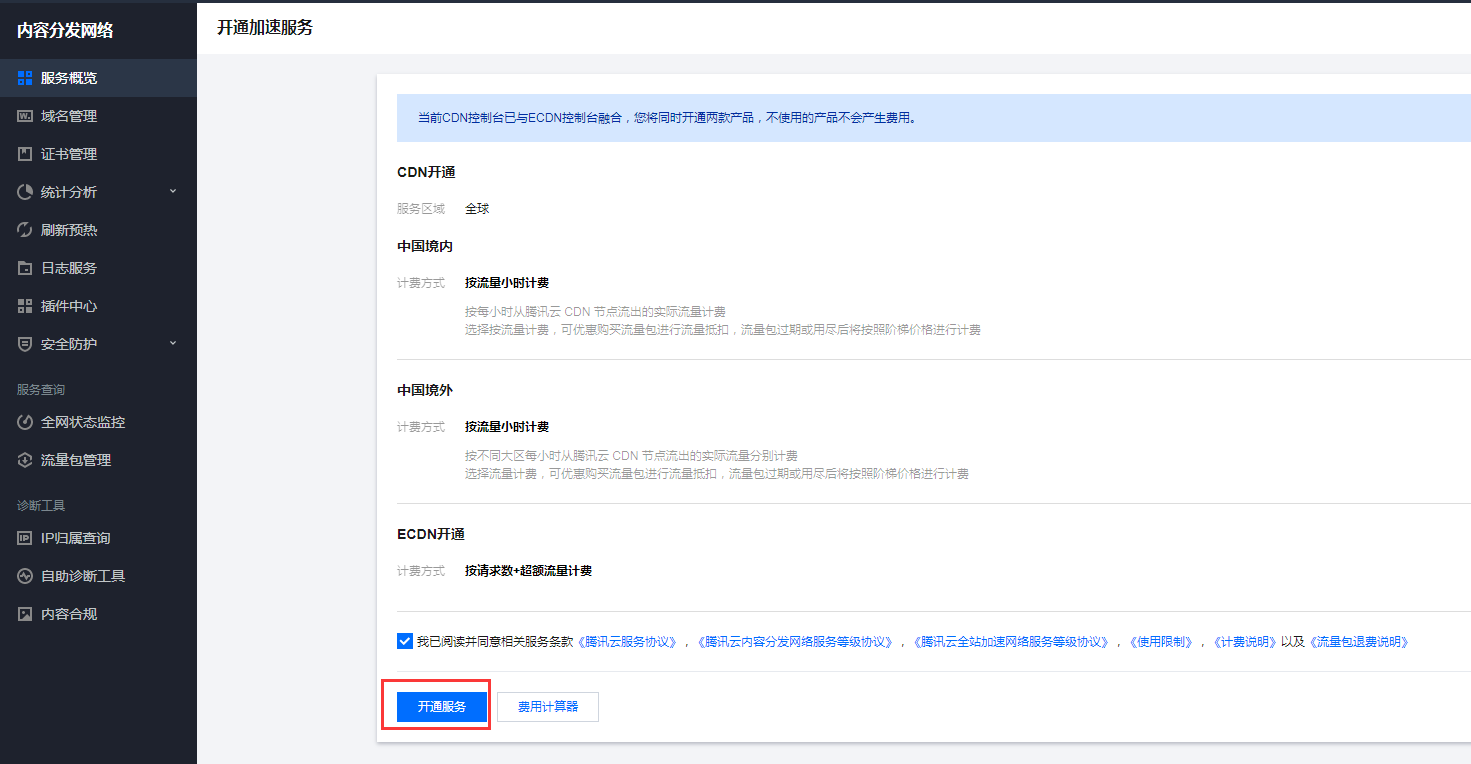Expand the 统计分析 submenu arrow
Image resolution: width=1471 pixels, height=764 pixels.
click(172, 192)
